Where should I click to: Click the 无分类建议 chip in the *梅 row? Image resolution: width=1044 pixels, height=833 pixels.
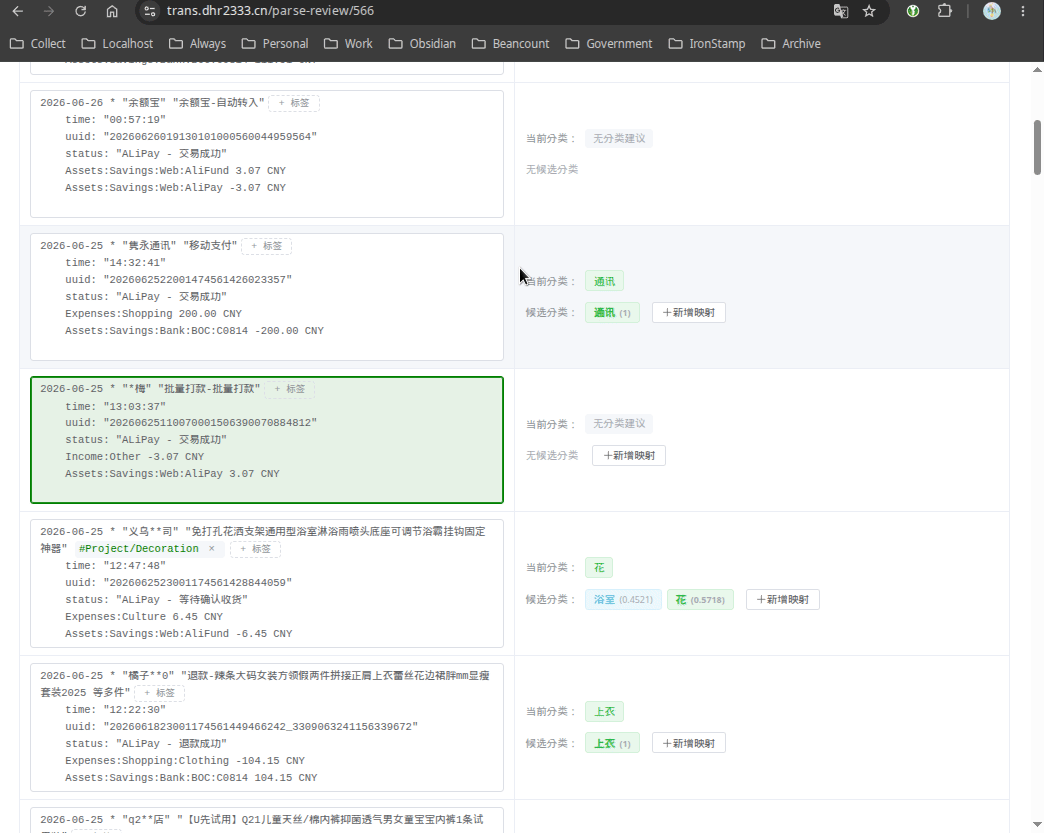[x=619, y=423]
